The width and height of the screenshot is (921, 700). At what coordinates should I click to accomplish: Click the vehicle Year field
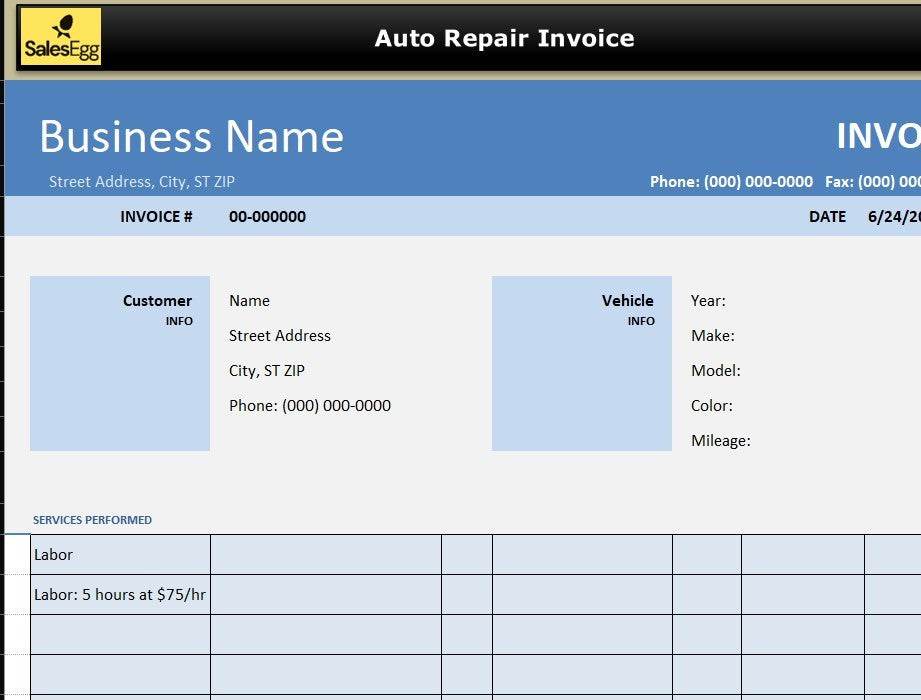[x=708, y=301]
